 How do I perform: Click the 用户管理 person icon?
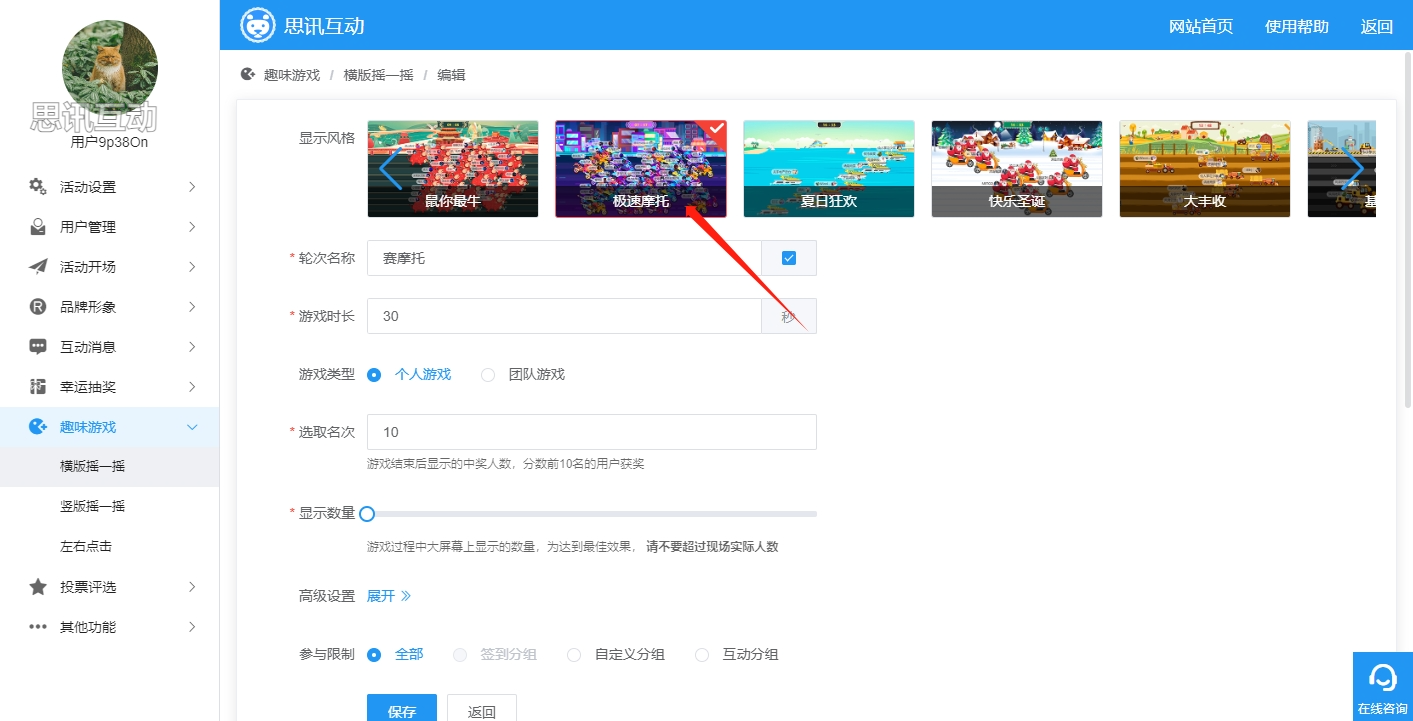click(x=38, y=227)
